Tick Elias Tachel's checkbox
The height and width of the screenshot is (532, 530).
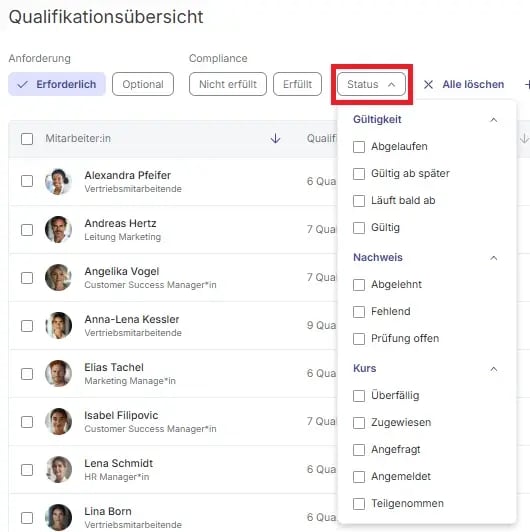27,374
